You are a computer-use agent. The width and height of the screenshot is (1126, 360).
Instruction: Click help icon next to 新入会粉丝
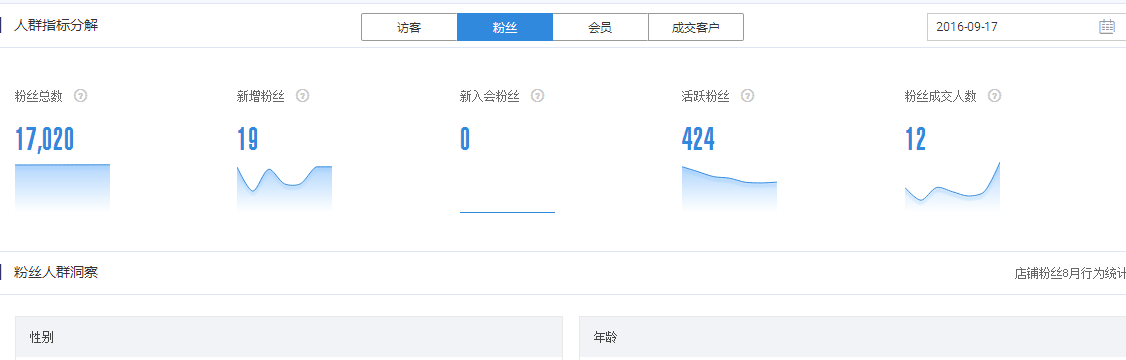coord(537,96)
